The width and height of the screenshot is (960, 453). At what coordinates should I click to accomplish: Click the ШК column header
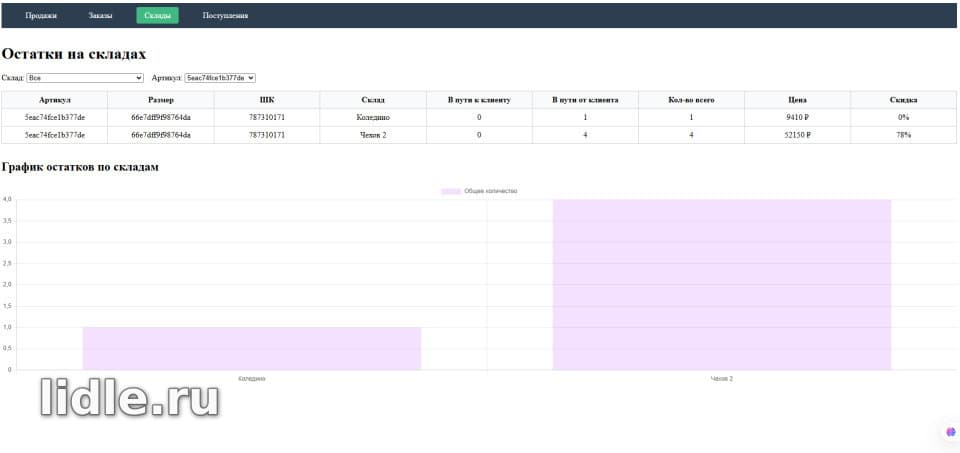pos(267,100)
